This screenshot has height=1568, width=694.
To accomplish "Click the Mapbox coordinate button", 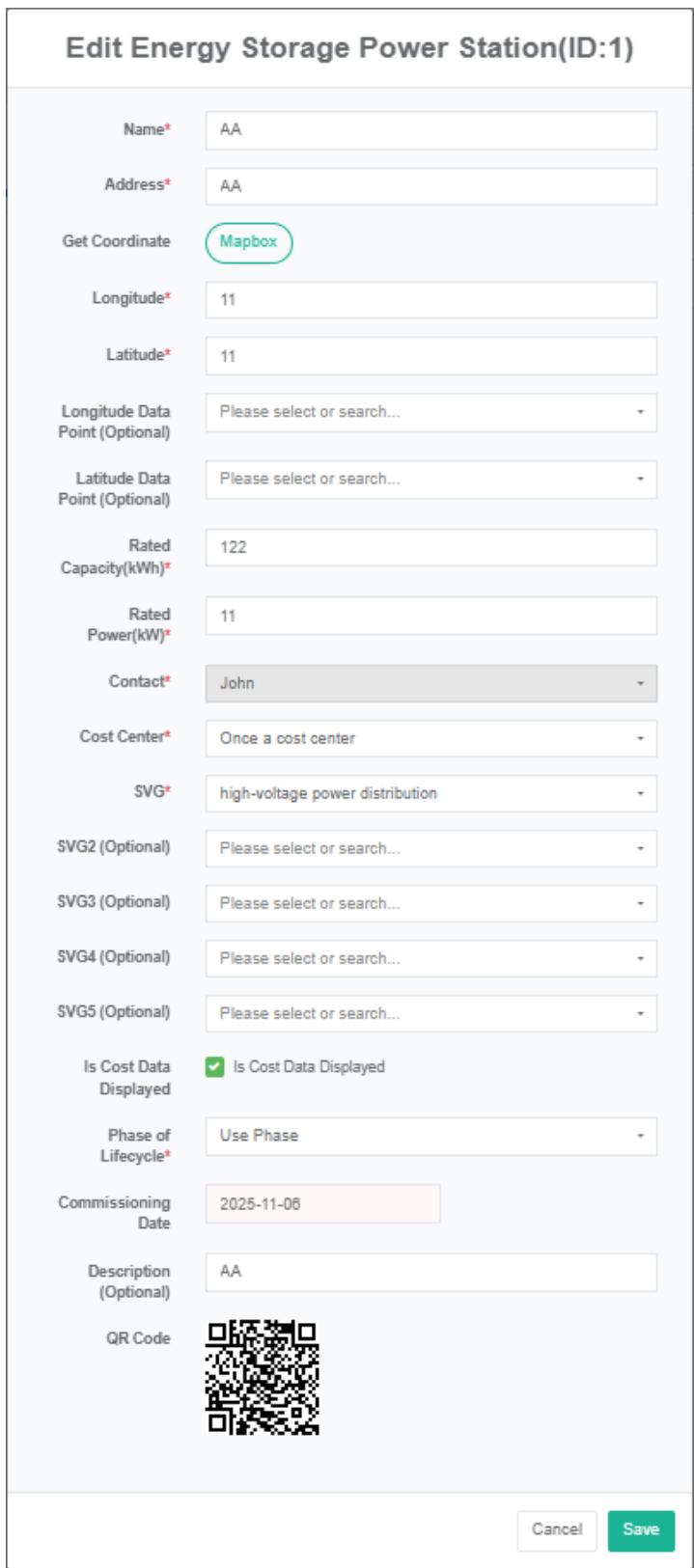I will pos(248,242).
